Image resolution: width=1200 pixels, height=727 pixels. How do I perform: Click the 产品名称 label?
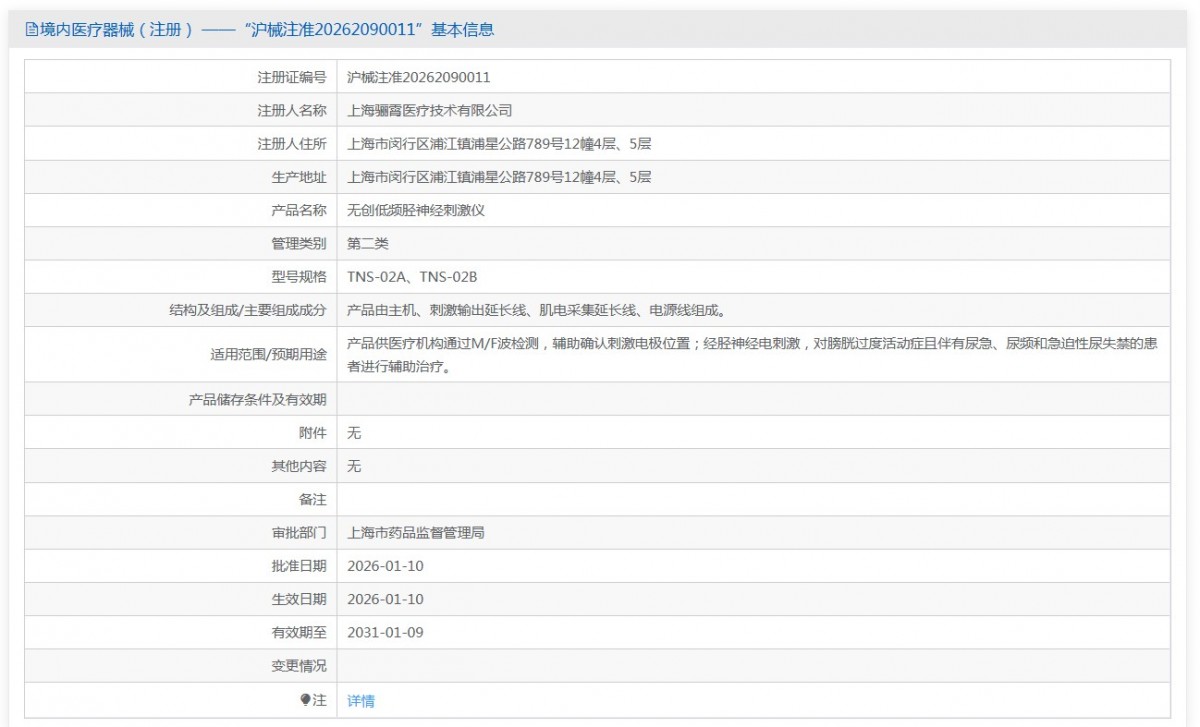click(x=299, y=210)
